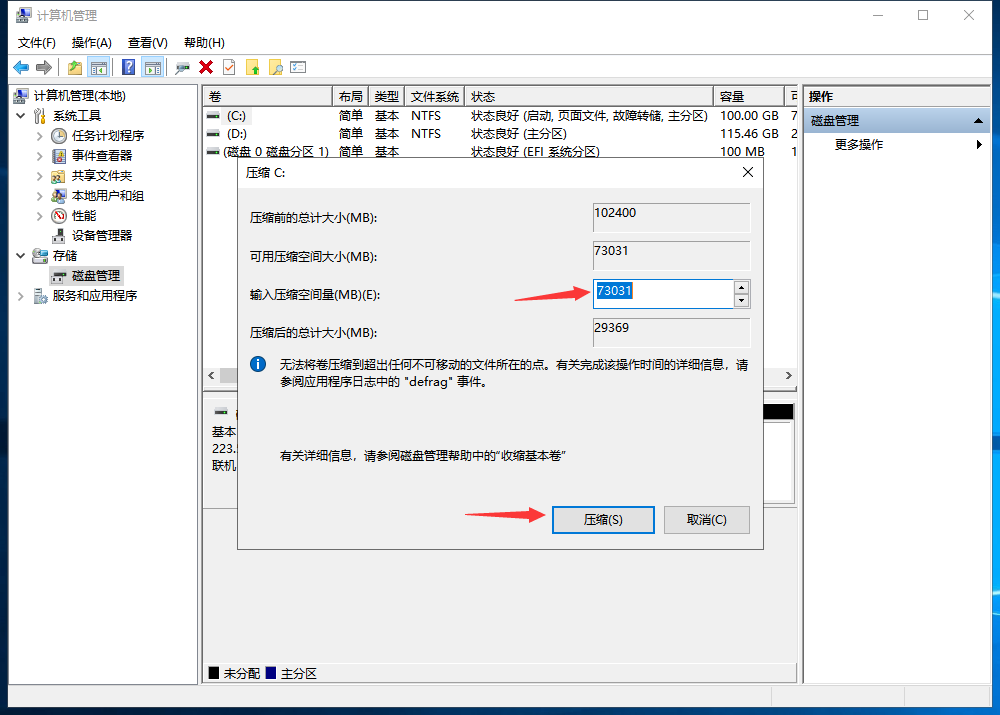Select 设备管理器 in the sidebar tree
This screenshot has height=715, width=1000.
tap(104, 235)
